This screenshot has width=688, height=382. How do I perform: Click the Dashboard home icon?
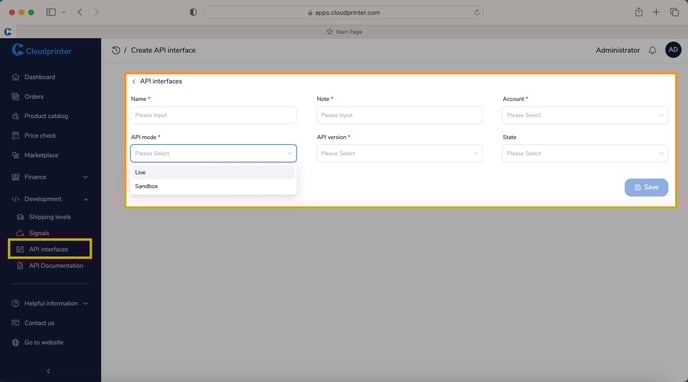(16, 77)
